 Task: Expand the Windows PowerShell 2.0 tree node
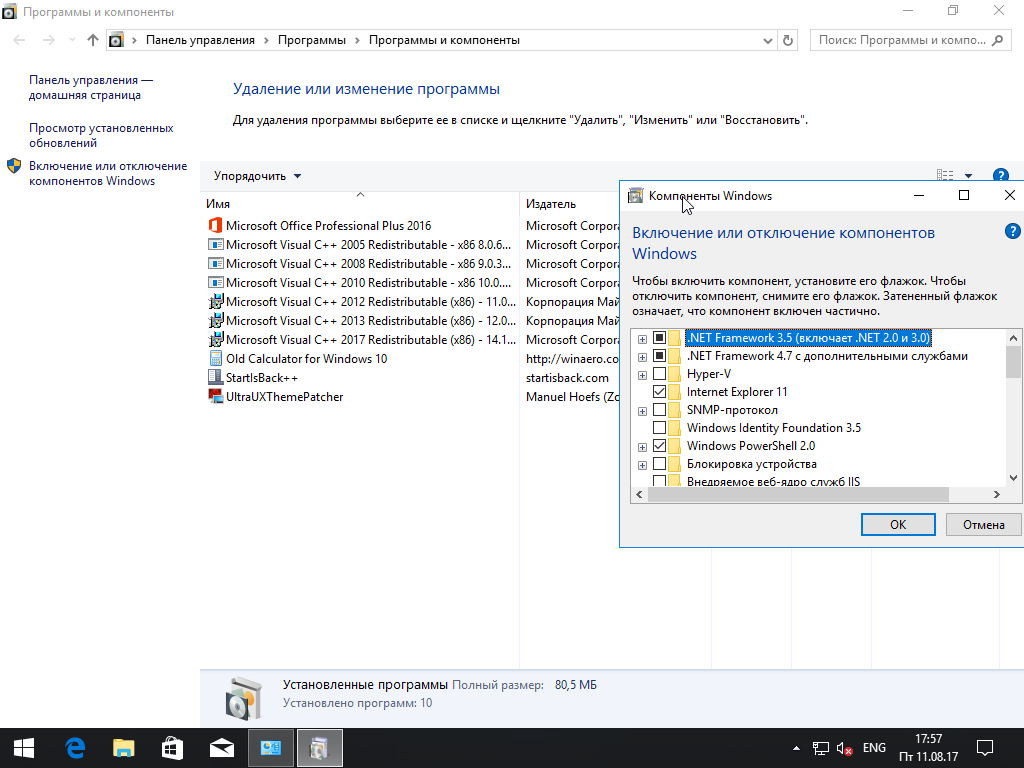point(643,447)
